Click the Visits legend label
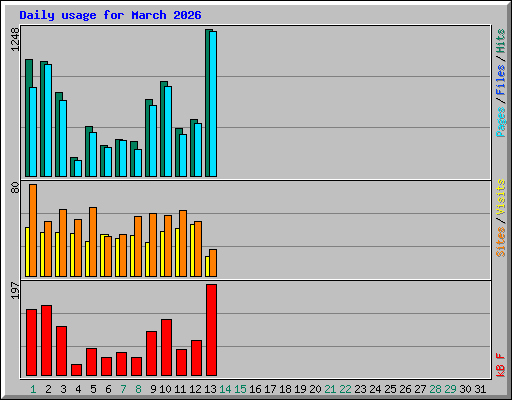Image resolution: width=512 pixels, height=400 pixels. pos(500,197)
